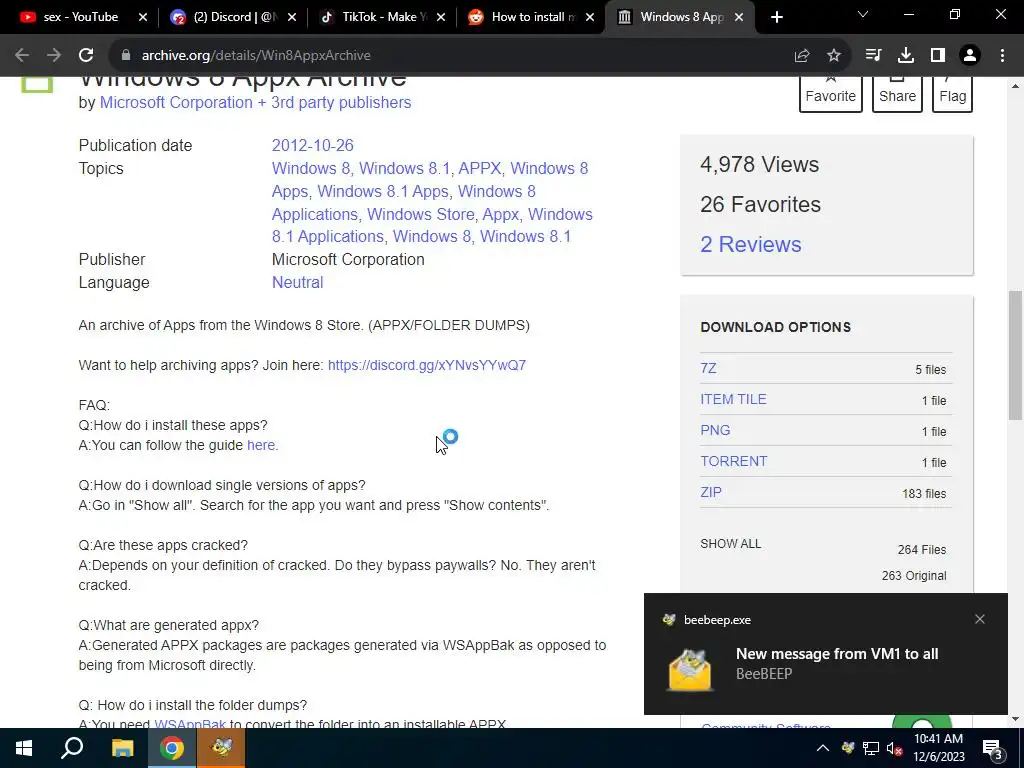Click Chrome icon in taskbar
Image resolution: width=1024 pixels, height=768 pixels.
tap(172, 748)
